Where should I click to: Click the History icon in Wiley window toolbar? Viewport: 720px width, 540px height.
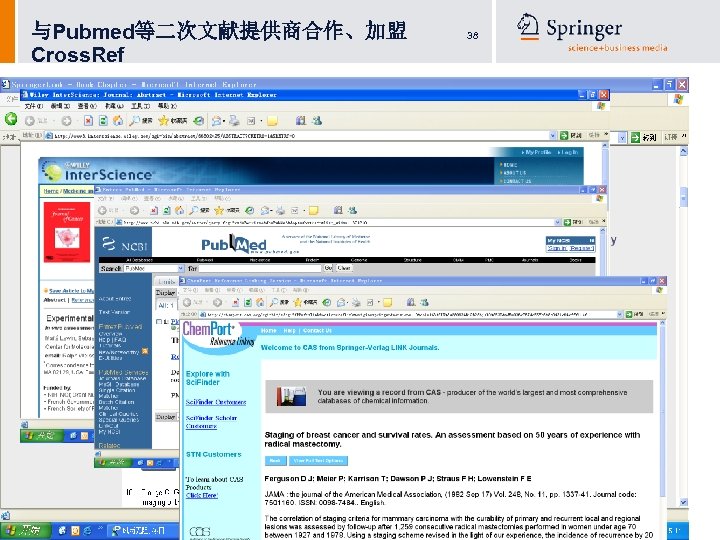198,121
